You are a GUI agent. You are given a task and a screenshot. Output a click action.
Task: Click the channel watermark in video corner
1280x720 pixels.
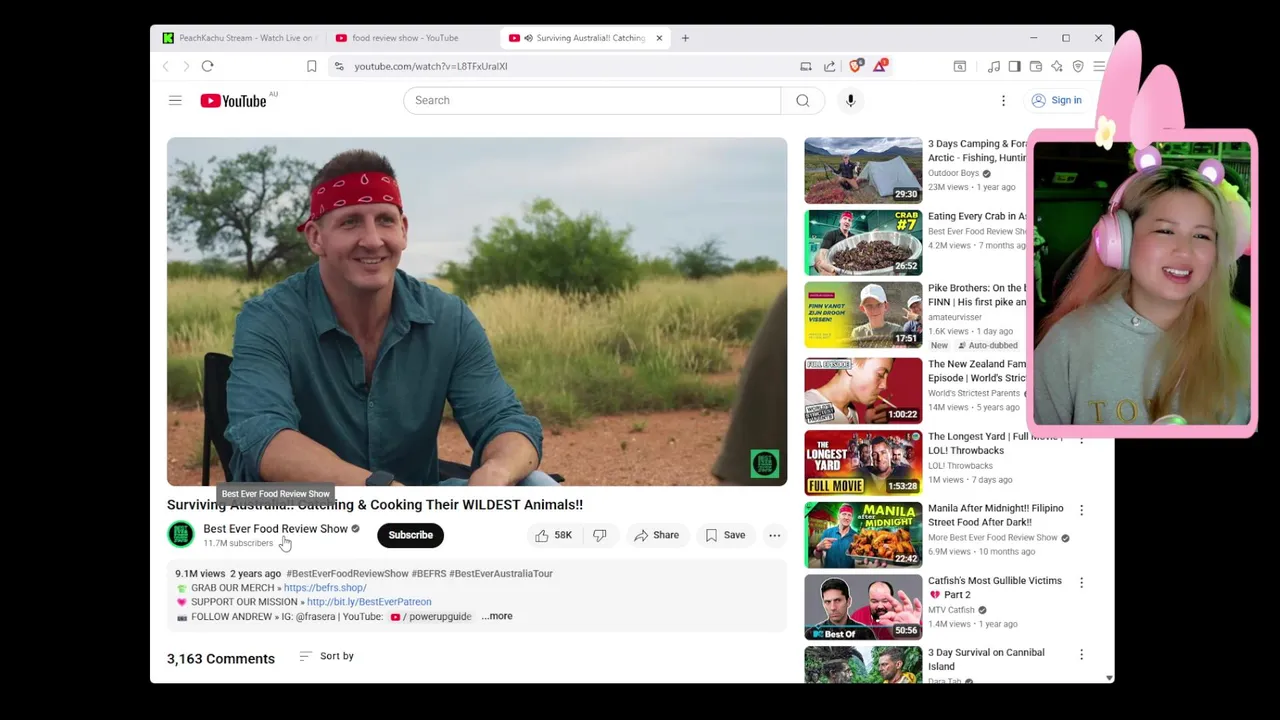(x=764, y=463)
